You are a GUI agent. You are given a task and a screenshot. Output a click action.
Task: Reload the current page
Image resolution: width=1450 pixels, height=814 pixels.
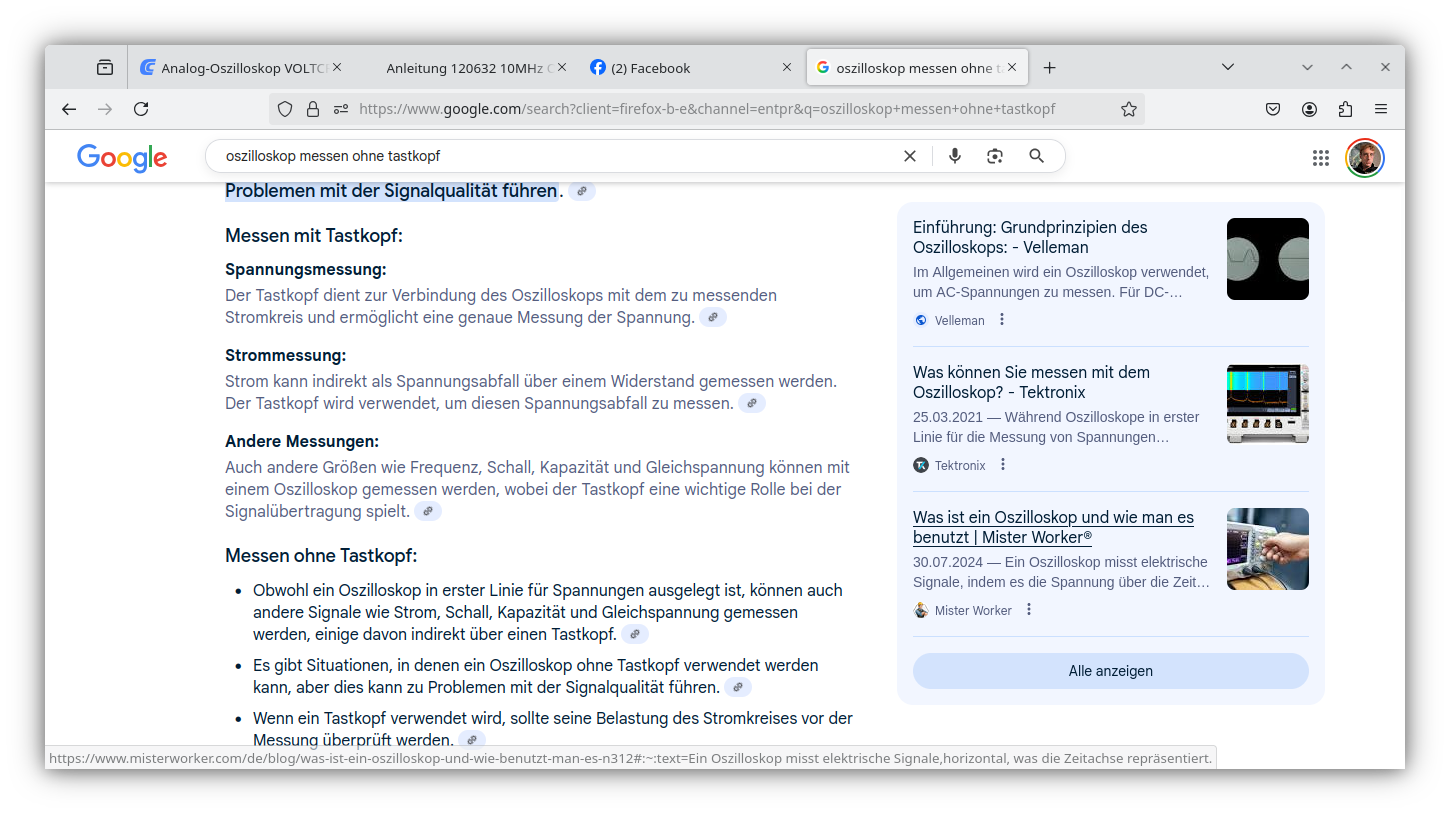141,109
